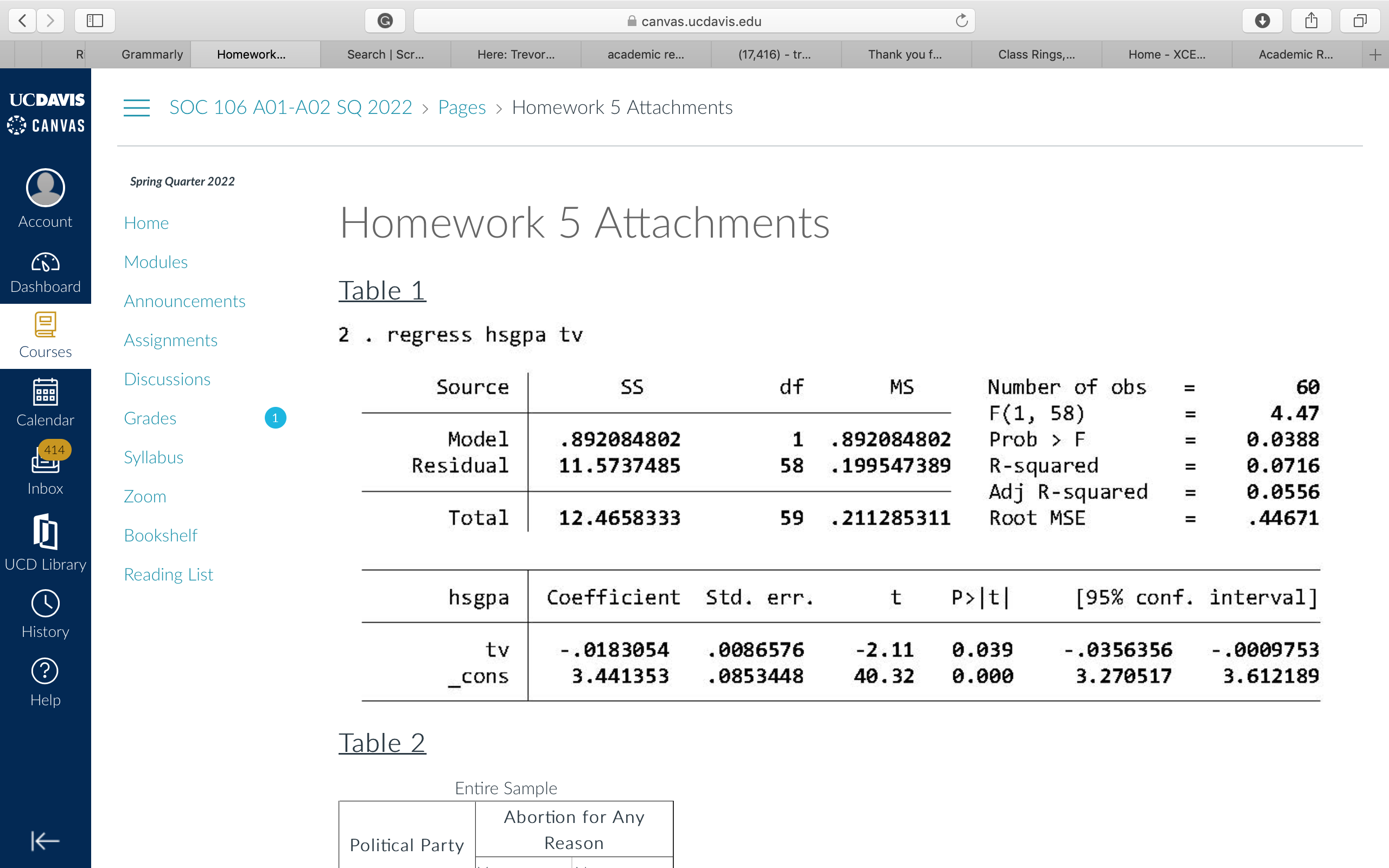Screen dimensions: 1389x868
Task: Click SOC 106 A01-A02 SQ 2022 breadcrumb
Action: click(290, 107)
